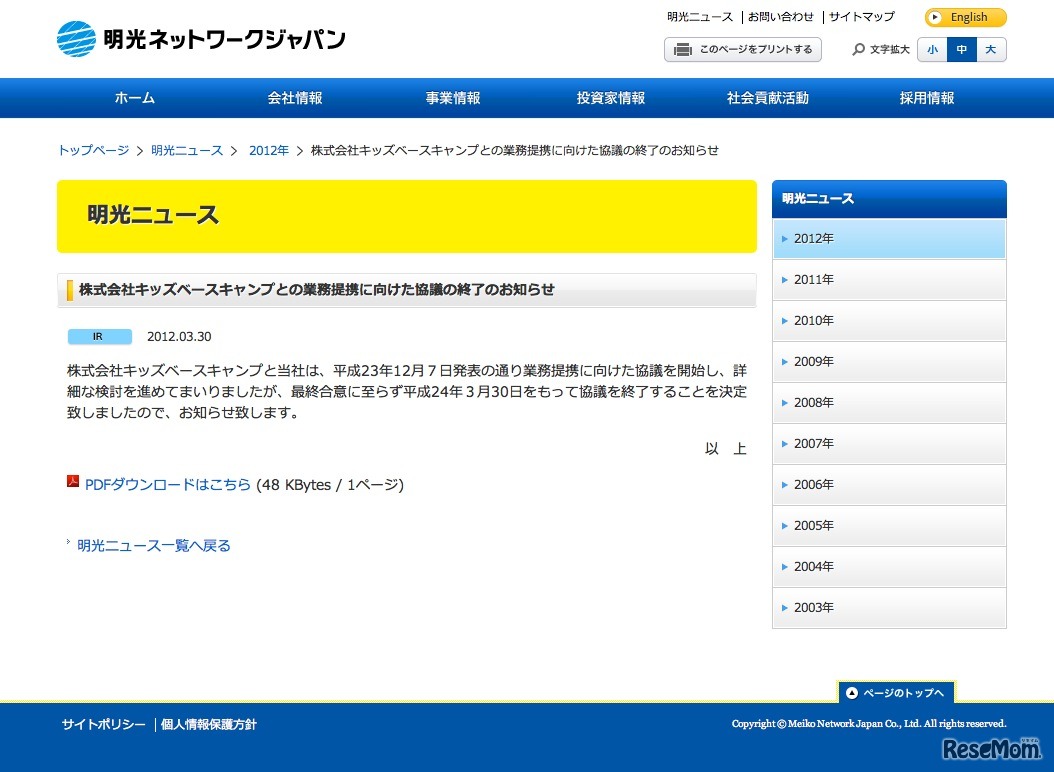Click the blue IR category badge
Image resolution: width=1054 pixels, height=772 pixels.
pos(99,336)
